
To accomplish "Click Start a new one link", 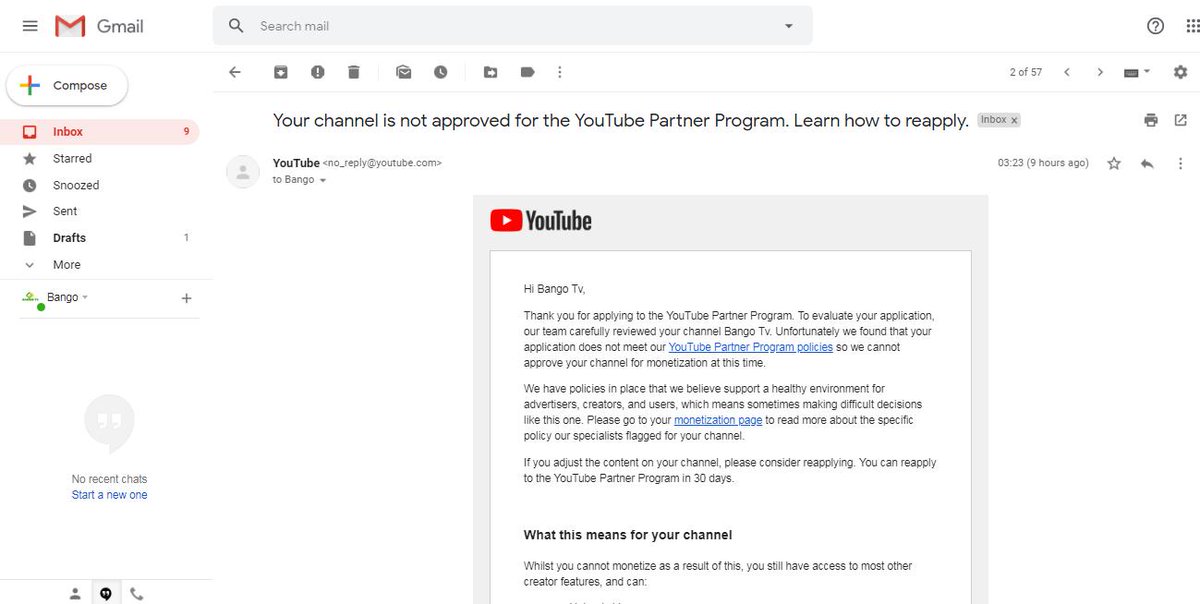I will pos(109,495).
